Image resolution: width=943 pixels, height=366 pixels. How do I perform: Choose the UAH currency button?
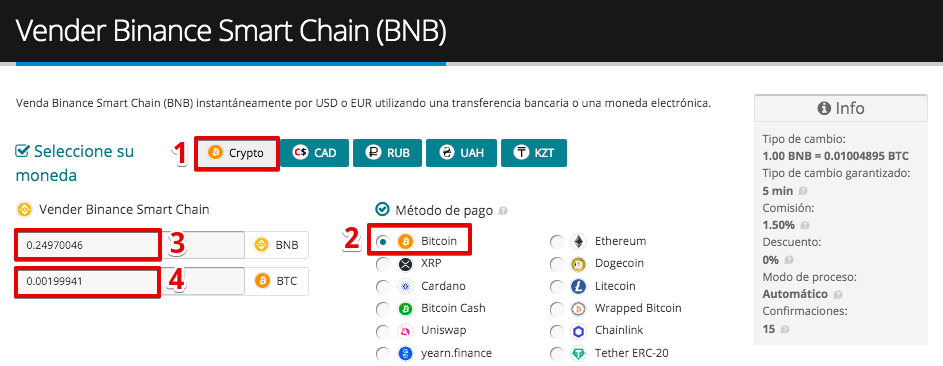click(x=461, y=153)
